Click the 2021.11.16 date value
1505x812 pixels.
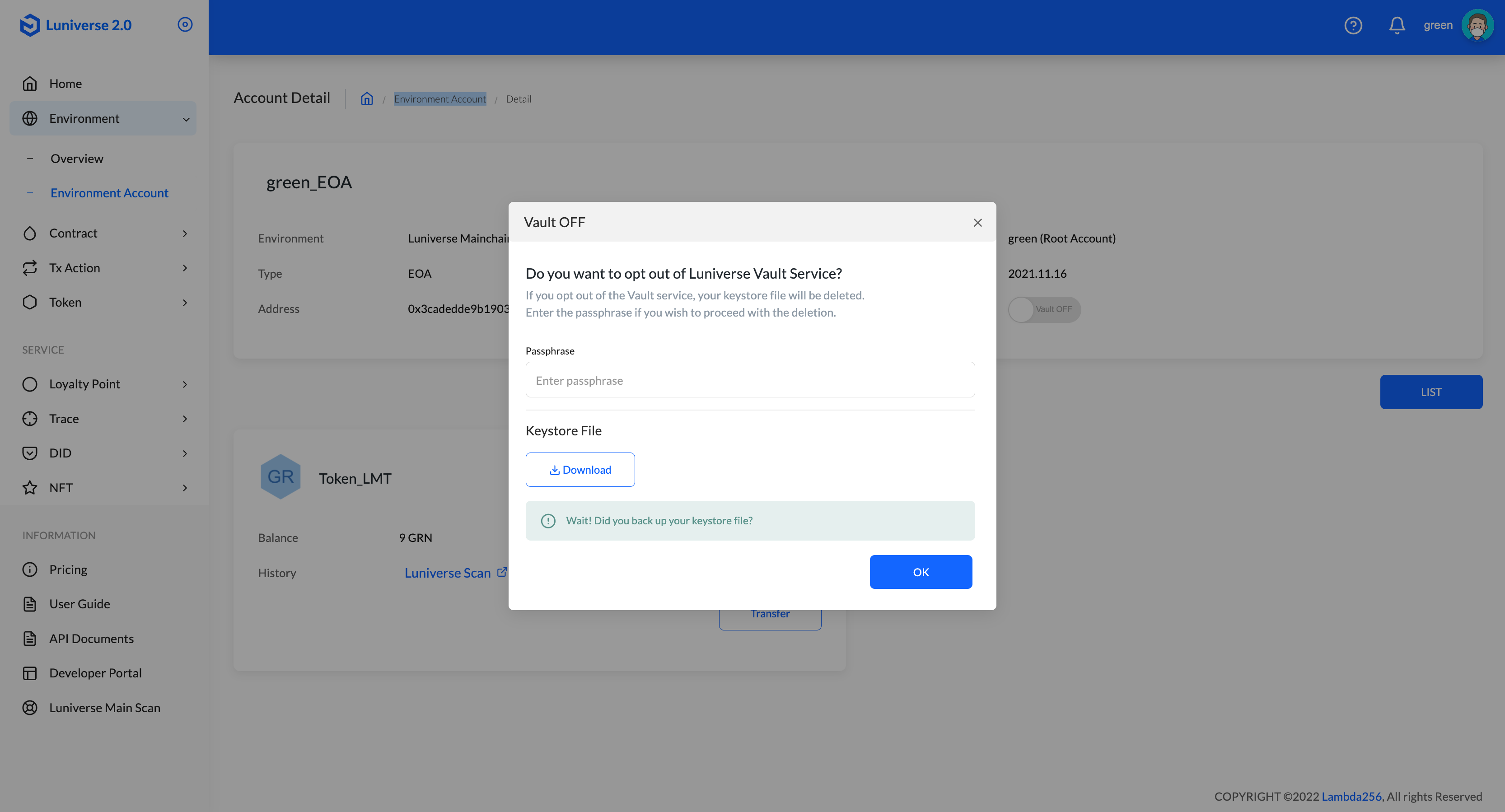click(x=1037, y=273)
